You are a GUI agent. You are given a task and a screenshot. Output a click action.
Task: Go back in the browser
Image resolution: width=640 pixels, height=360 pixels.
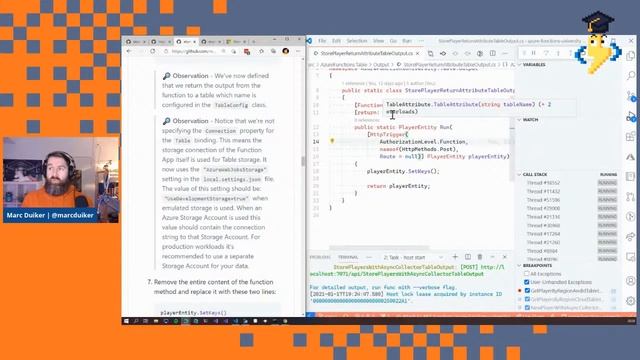pyautogui.click(x=129, y=51)
